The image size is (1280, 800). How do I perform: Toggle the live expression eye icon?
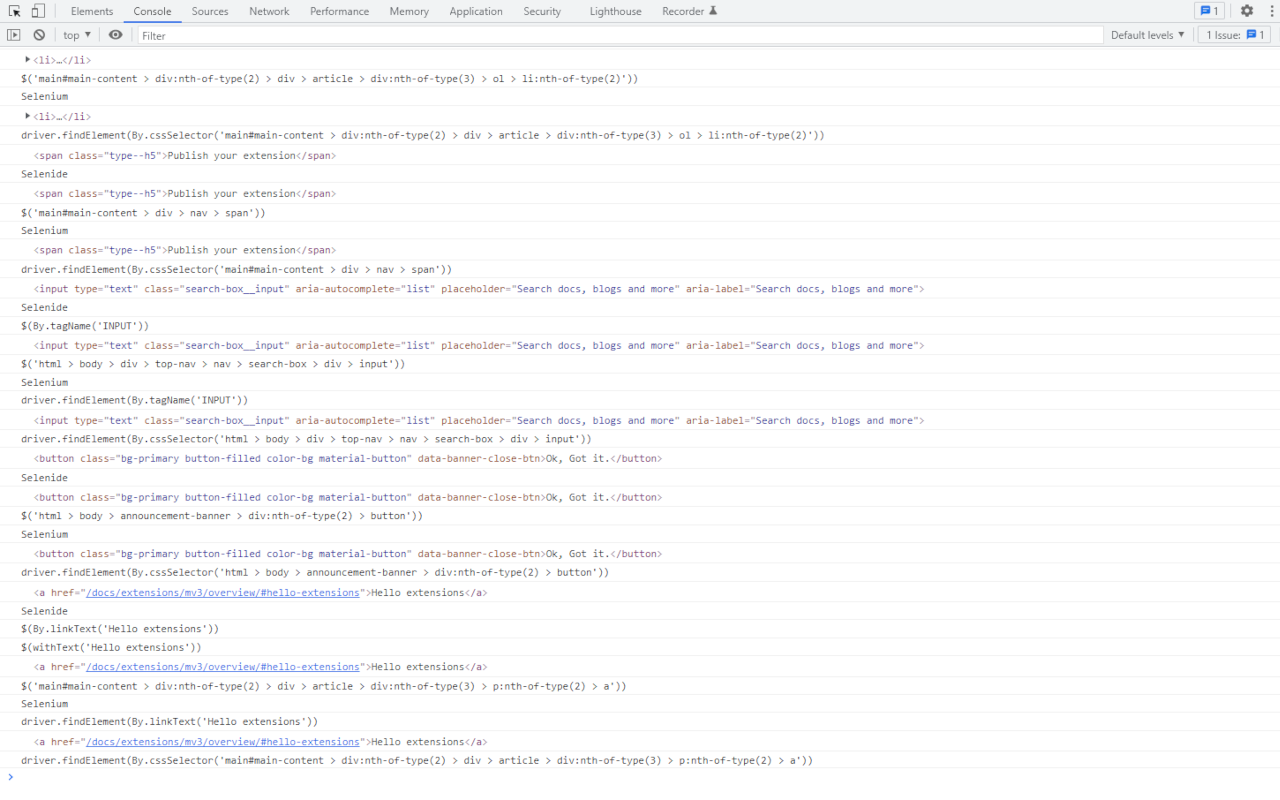(116, 35)
